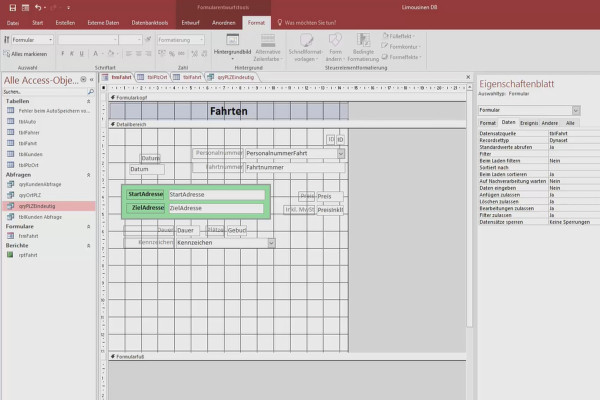Open the Ereignis tab in Eigenschaftenblatt
The height and width of the screenshot is (400, 600).
pos(529,123)
